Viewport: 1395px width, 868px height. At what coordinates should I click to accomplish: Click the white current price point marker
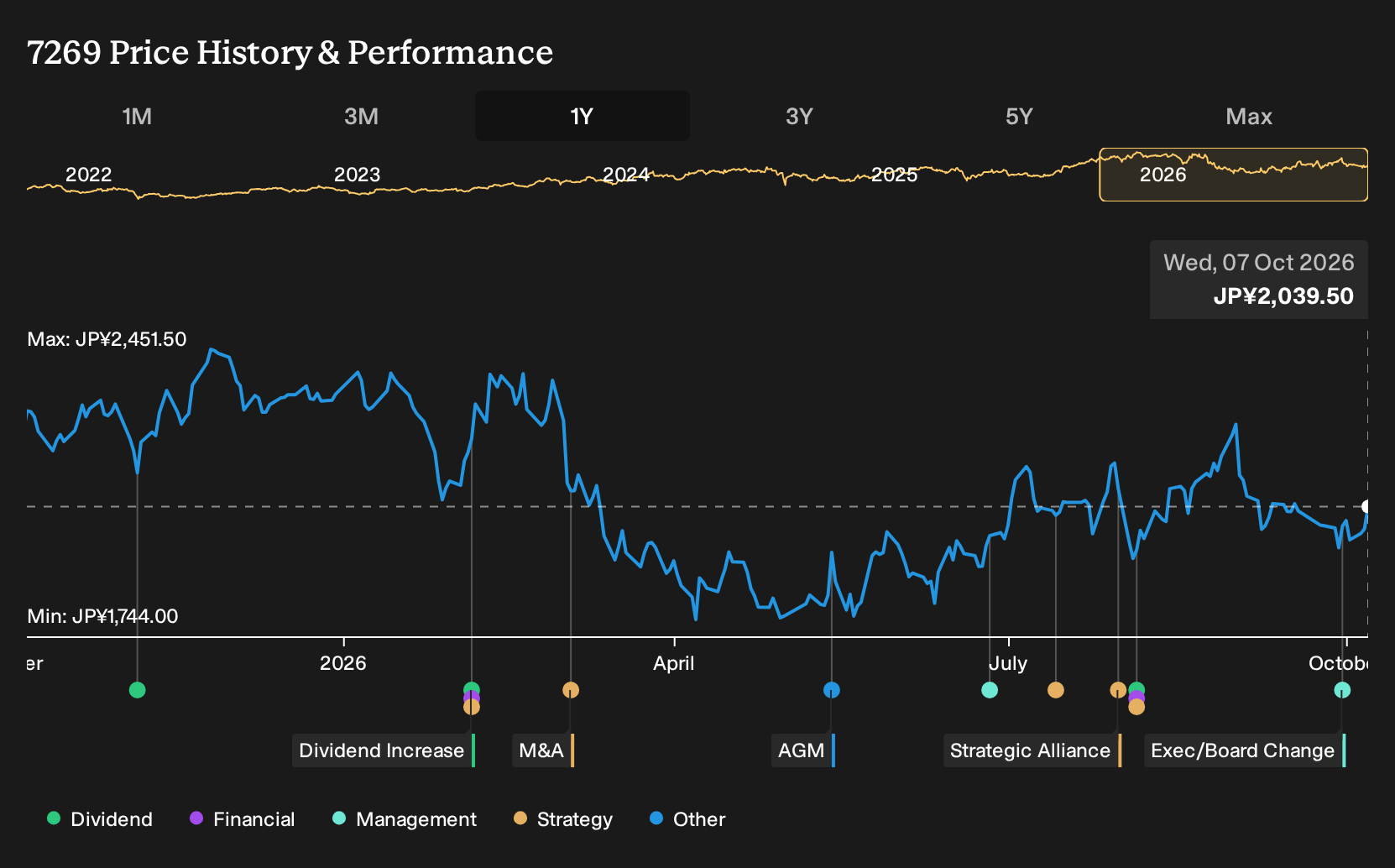[x=1366, y=506]
